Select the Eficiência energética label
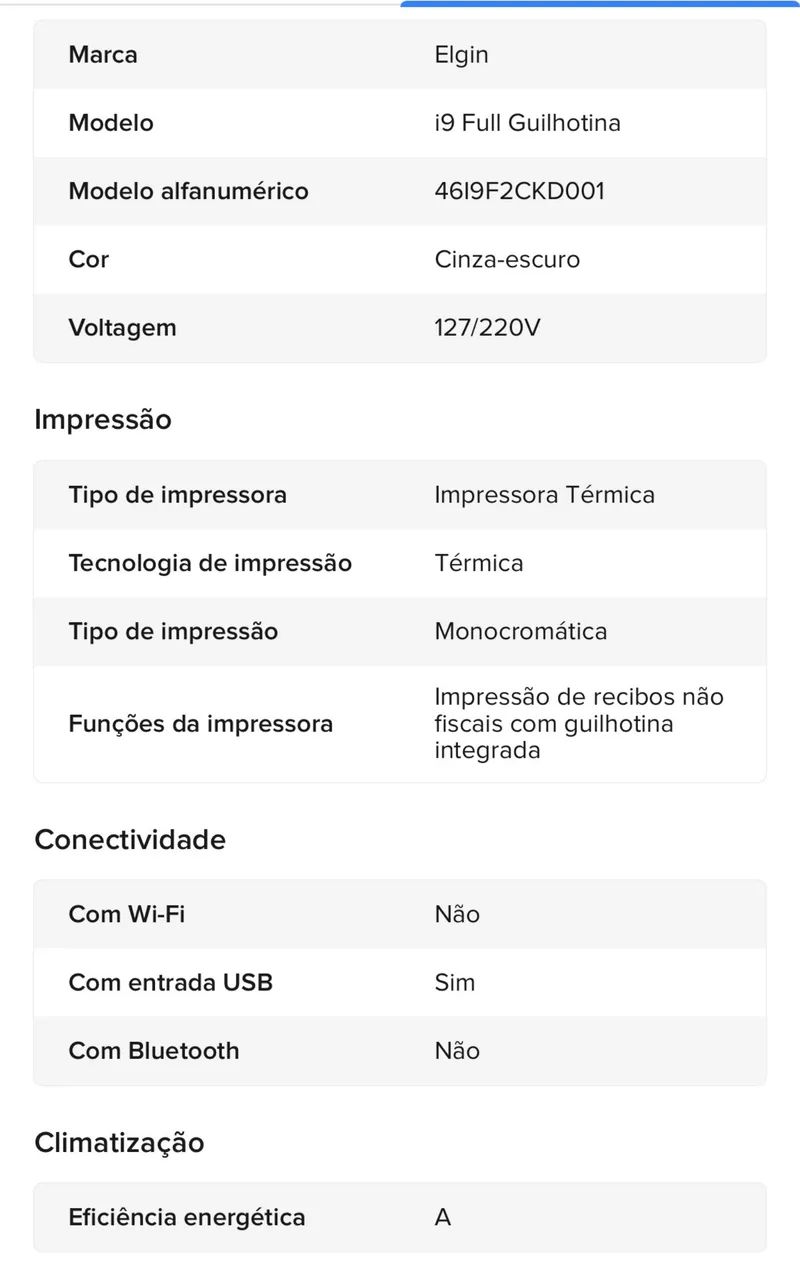Image resolution: width=800 pixels, height=1280 pixels. (x=187, y=1217)
